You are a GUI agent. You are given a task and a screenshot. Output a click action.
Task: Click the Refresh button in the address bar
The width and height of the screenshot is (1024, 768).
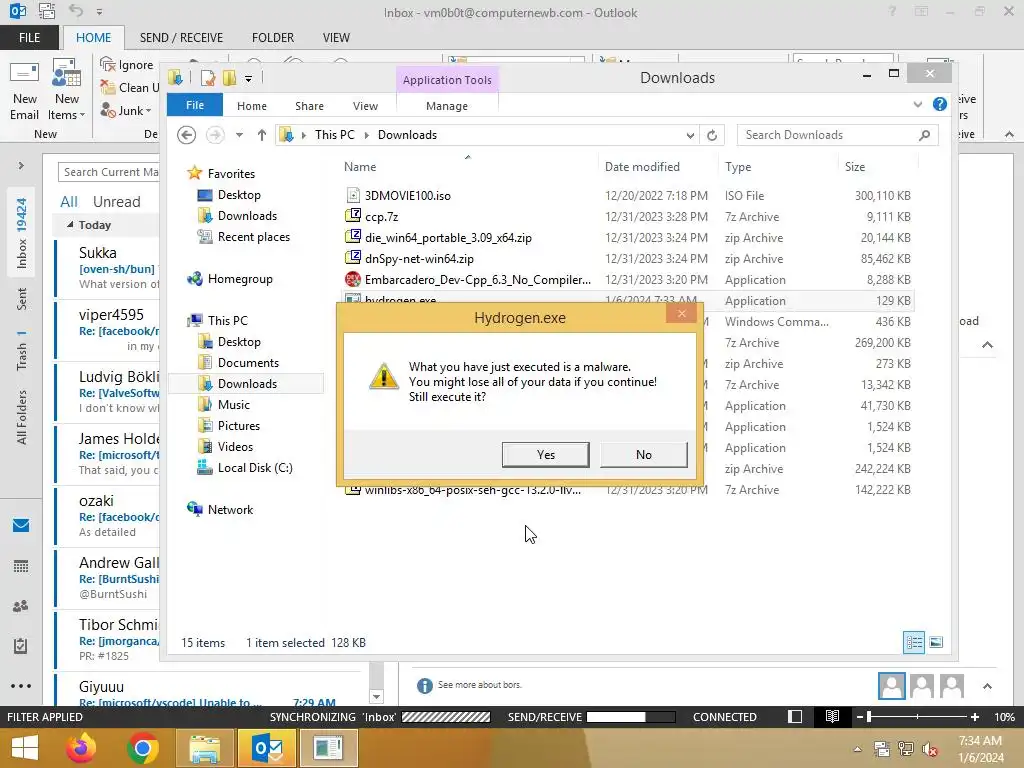click(712, 135)
